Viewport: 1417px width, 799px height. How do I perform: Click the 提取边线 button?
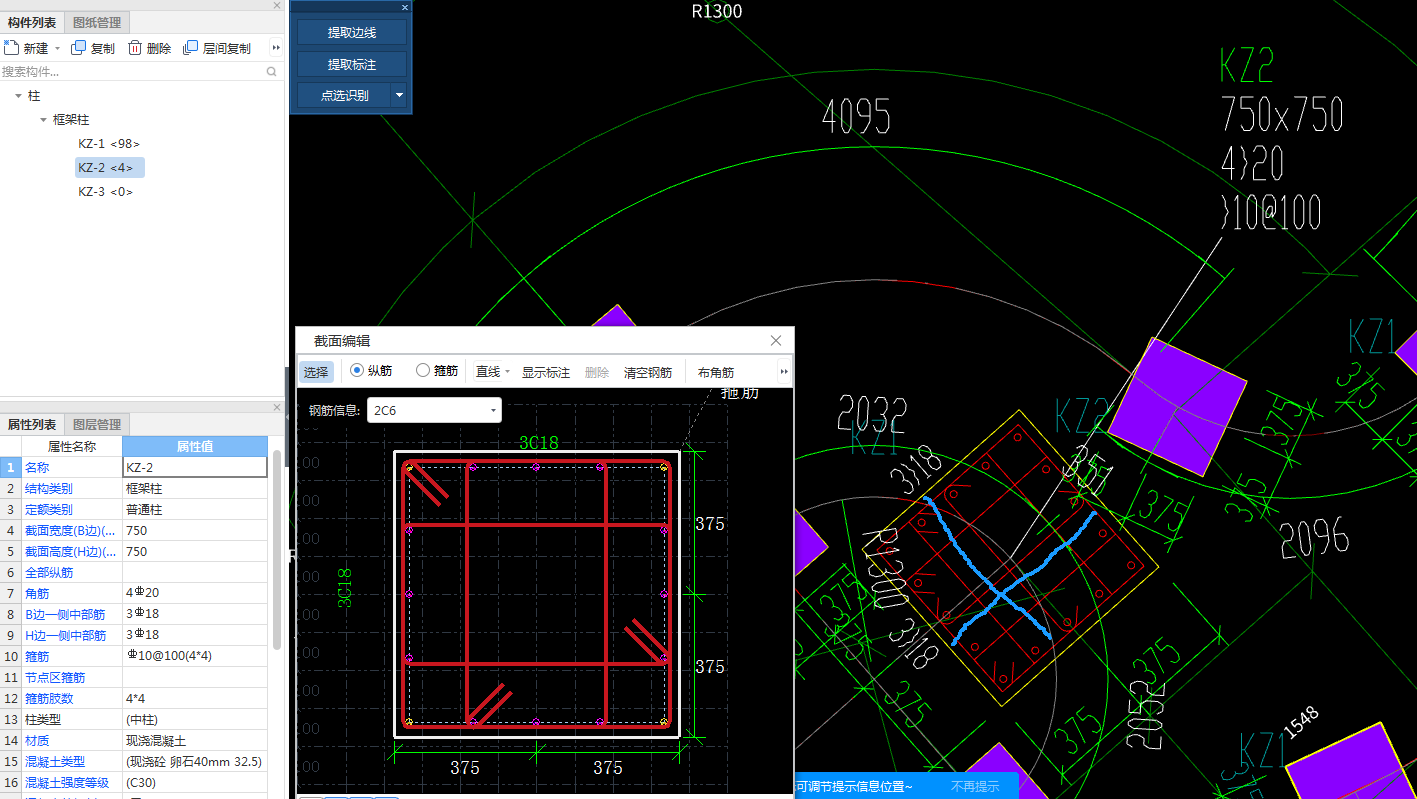pos(352,32)
